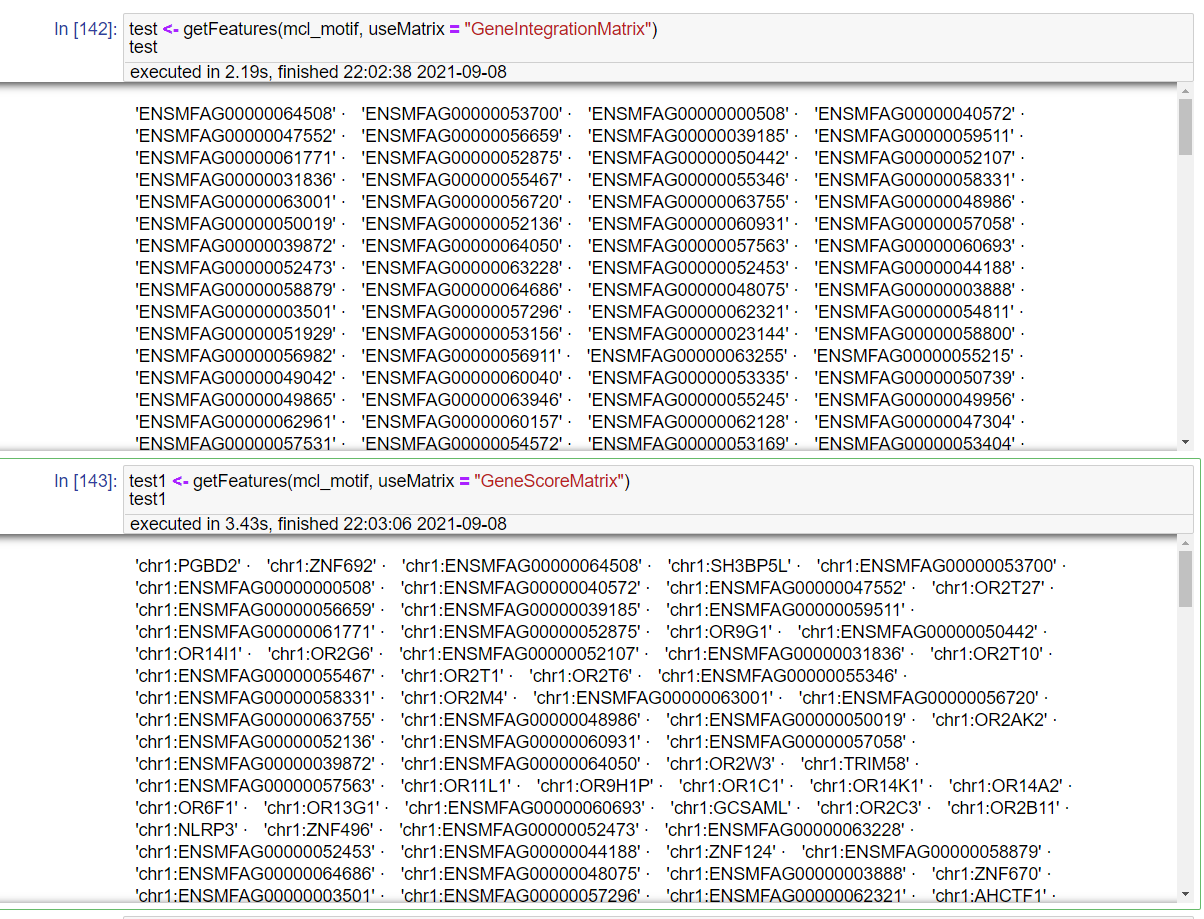The width and height of the screenshot is (1204, 919).
Task: Click 'ENSMFAG00000000508' in first output
Action: 689,114
